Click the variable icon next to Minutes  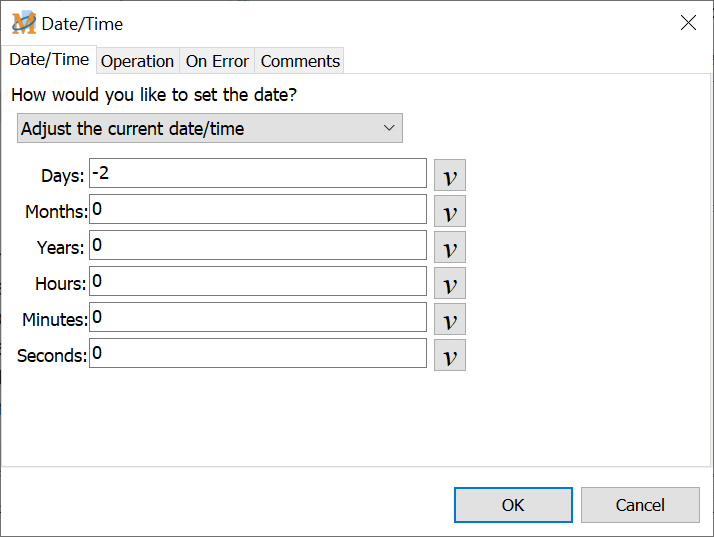pyautogui.click(x=450, y=319)
